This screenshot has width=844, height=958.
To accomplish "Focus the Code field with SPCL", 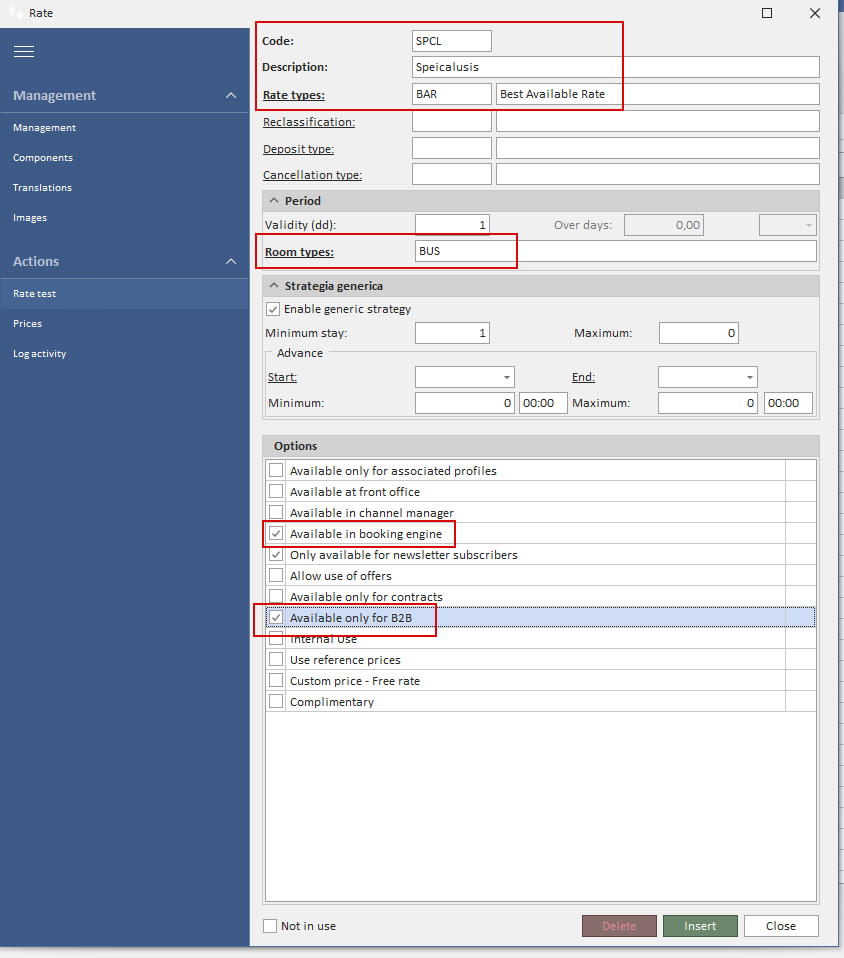I will pyautogui.click(x=452, y=41).
